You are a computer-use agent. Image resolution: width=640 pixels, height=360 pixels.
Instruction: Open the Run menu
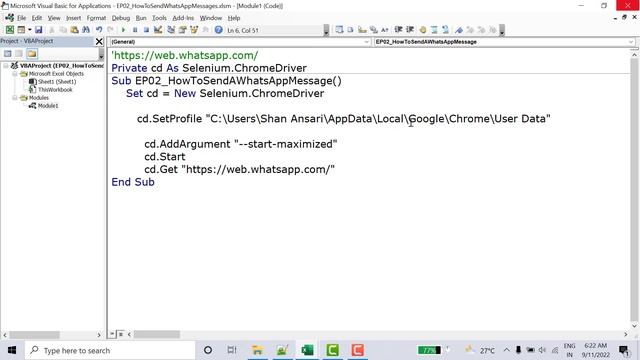tap(141, 18)
